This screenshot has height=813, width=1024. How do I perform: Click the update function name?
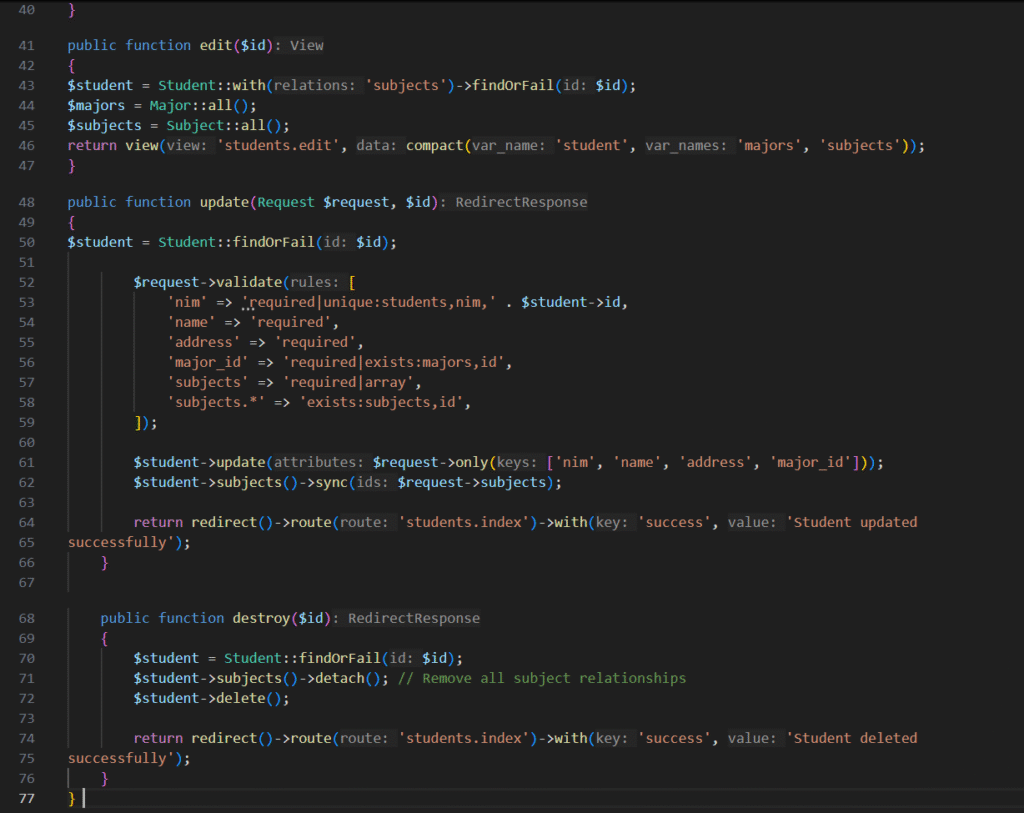[223, 202]
